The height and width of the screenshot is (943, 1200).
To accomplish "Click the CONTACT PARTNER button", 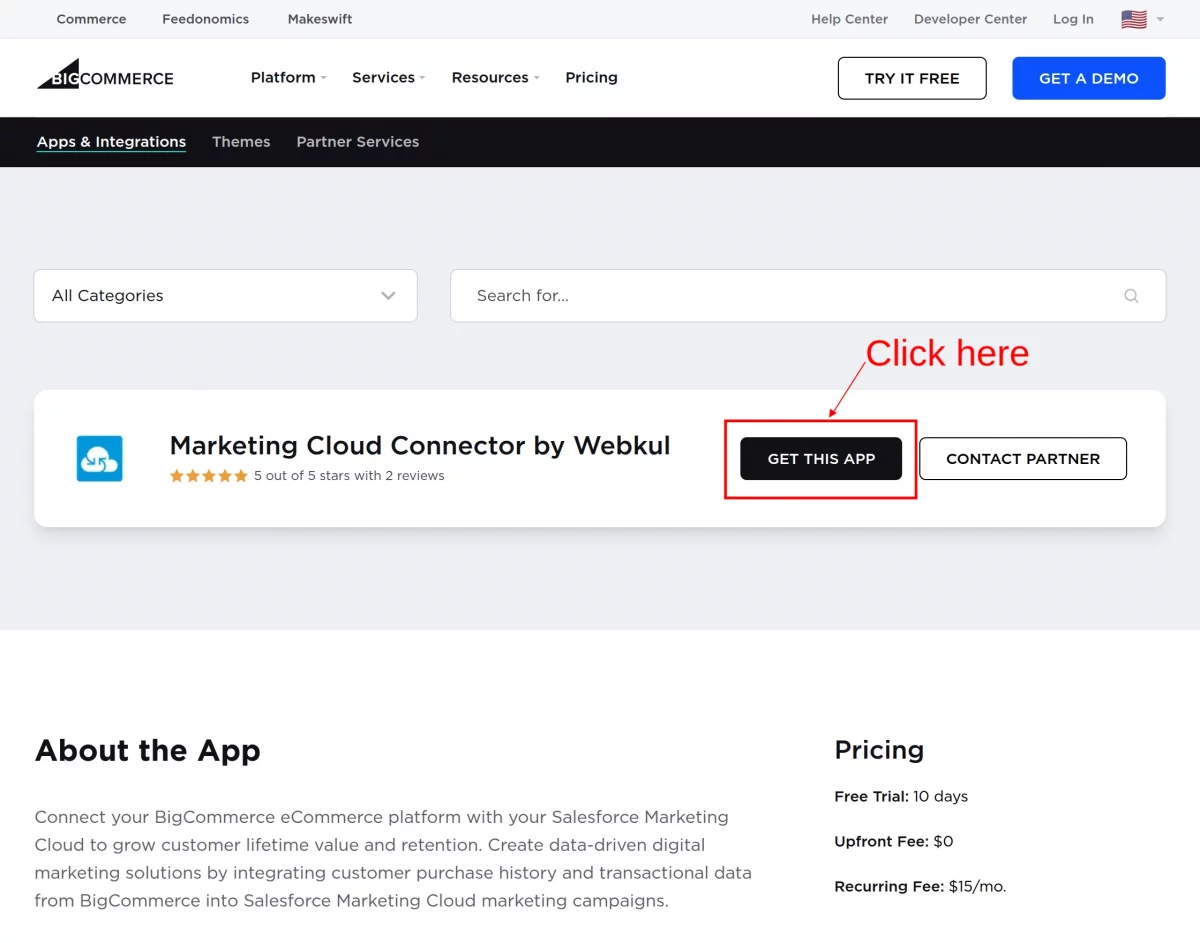I will (1023, 459).
